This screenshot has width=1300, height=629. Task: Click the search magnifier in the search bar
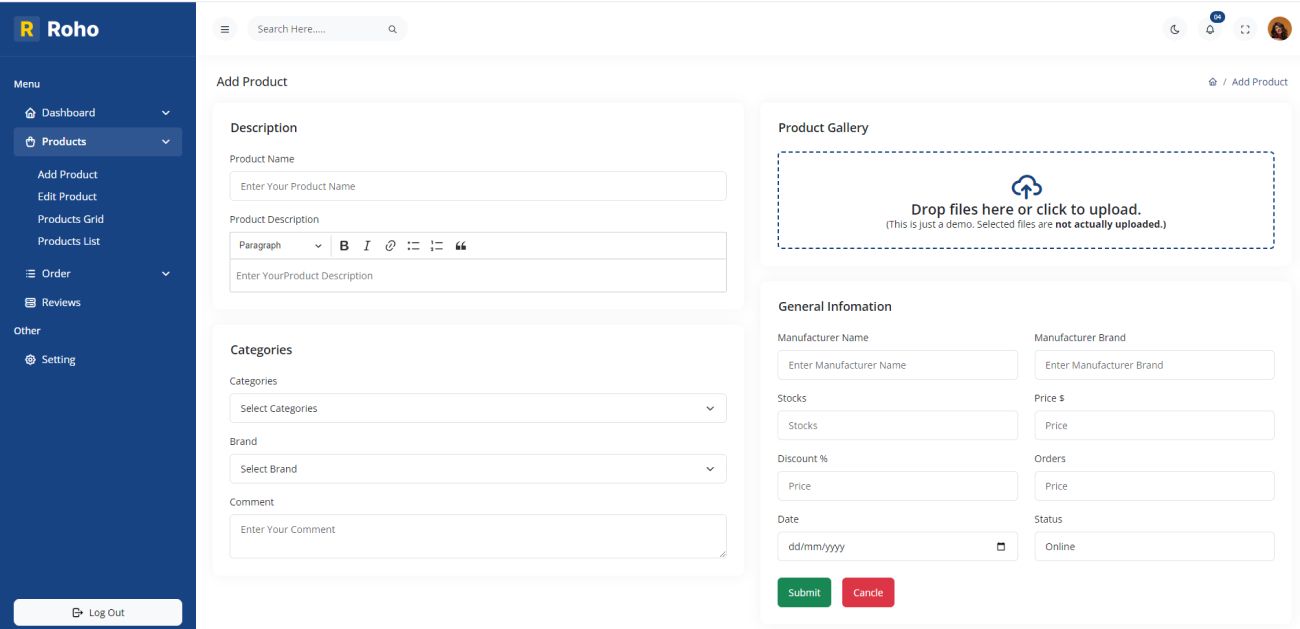[390, 29]
